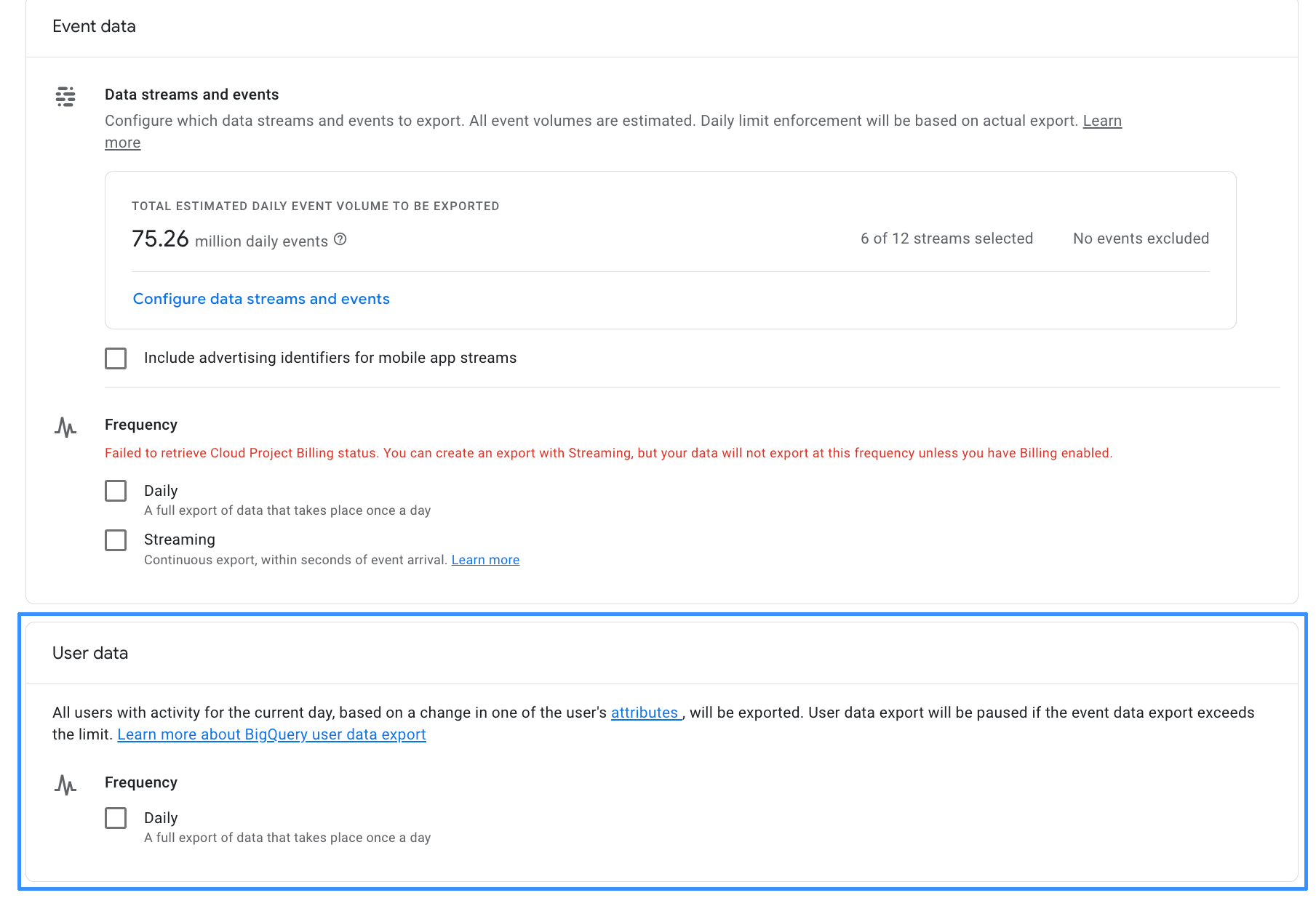The height and width of the screenshot is (906, 1316).
Task: Click the data streams and events icon
Action: pyautogui.click(x=65, y=97)
